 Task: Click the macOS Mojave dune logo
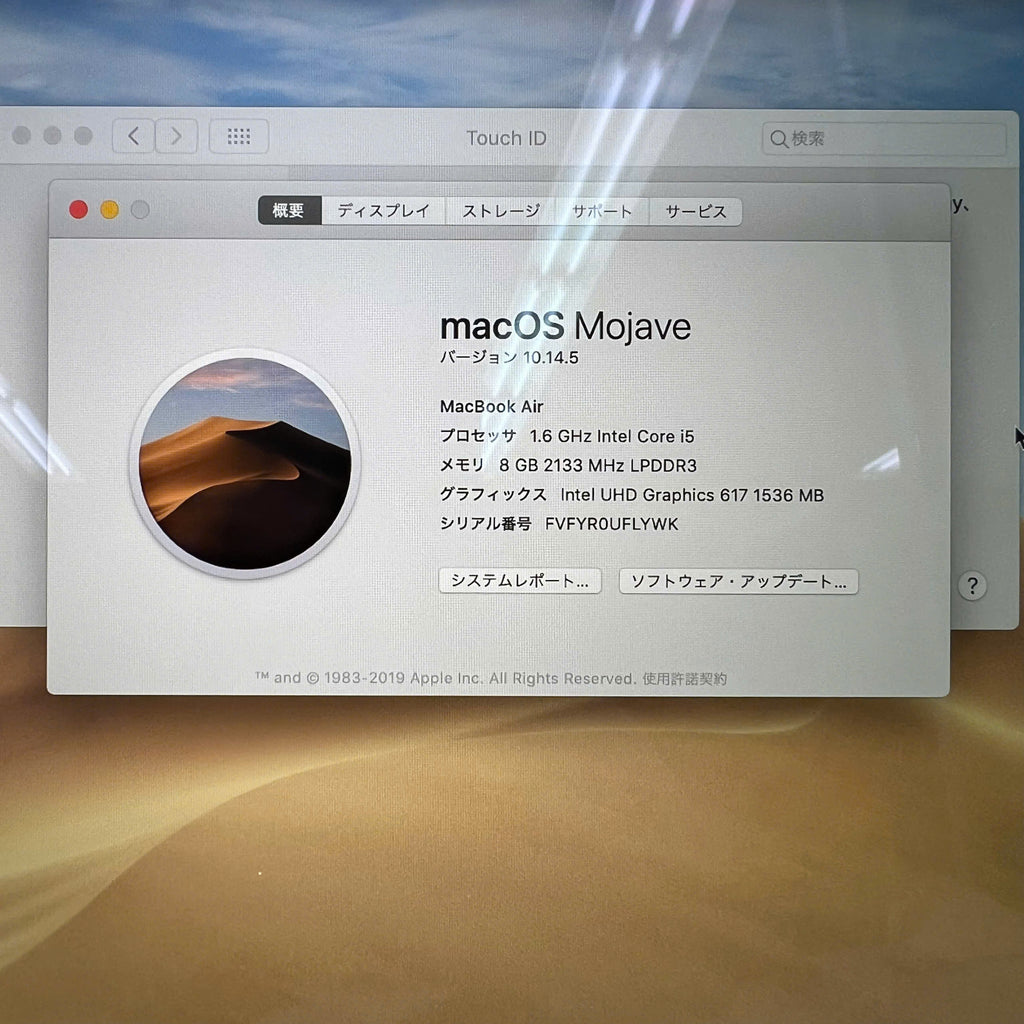click(245, 464)
